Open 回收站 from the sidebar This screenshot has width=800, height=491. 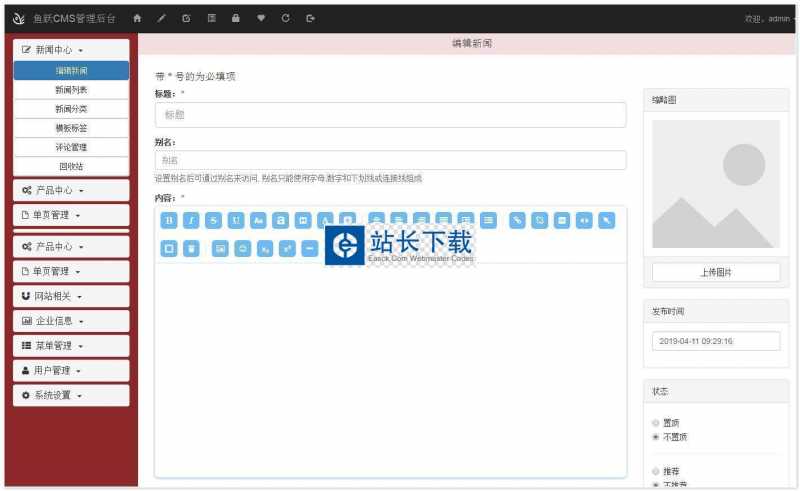point(71,166)
